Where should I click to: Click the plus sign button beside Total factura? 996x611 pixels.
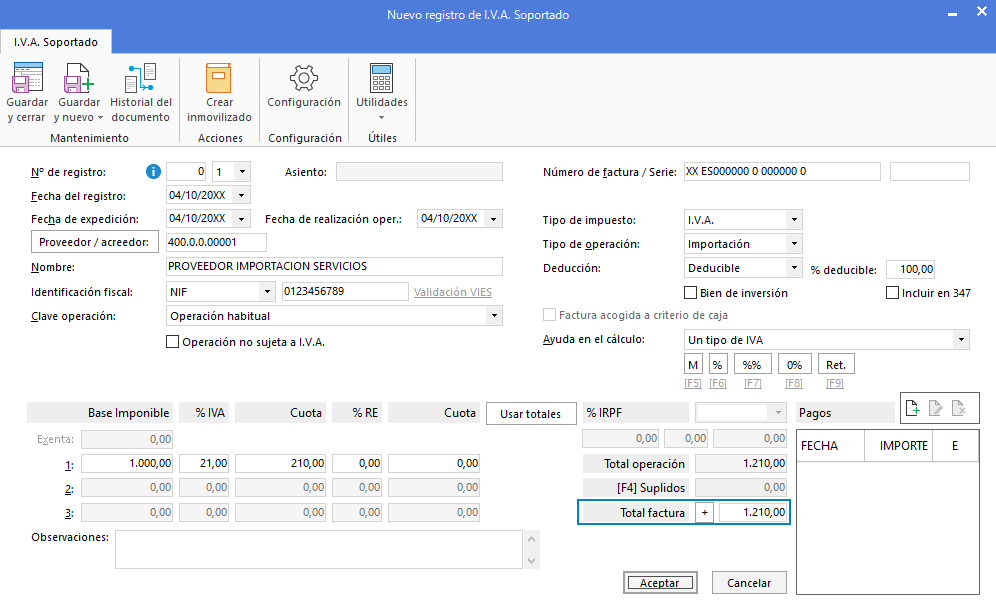(x=704, y=513)
